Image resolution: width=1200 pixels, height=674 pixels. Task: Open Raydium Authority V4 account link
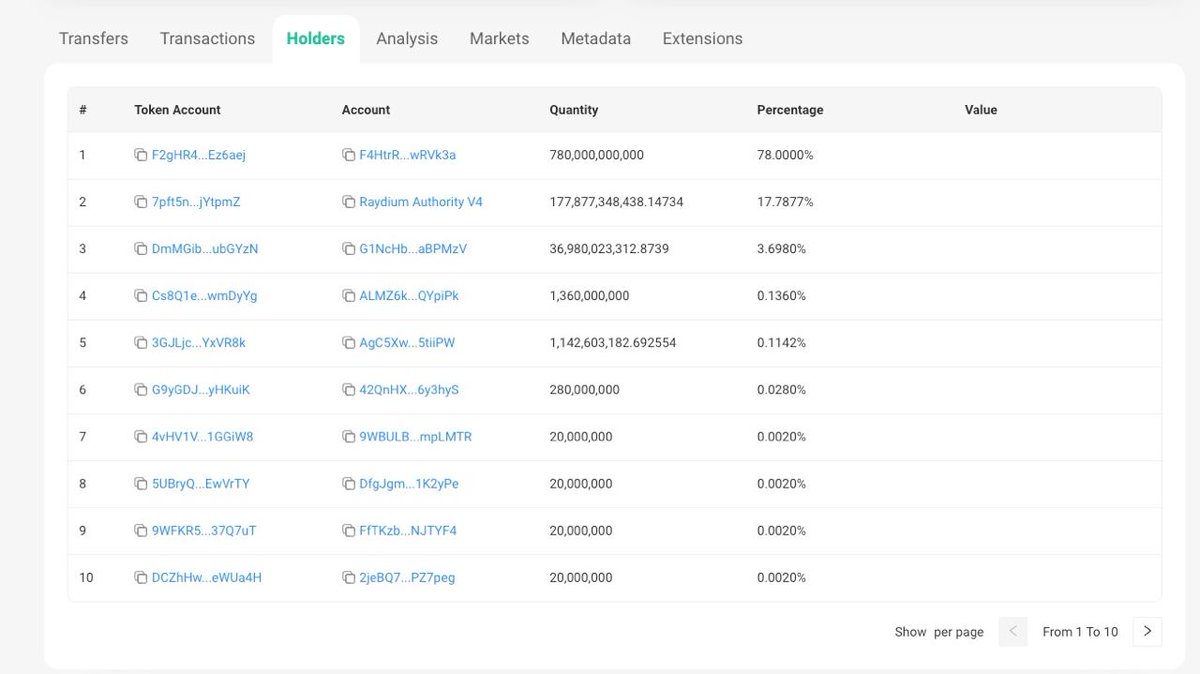point(421,202)
